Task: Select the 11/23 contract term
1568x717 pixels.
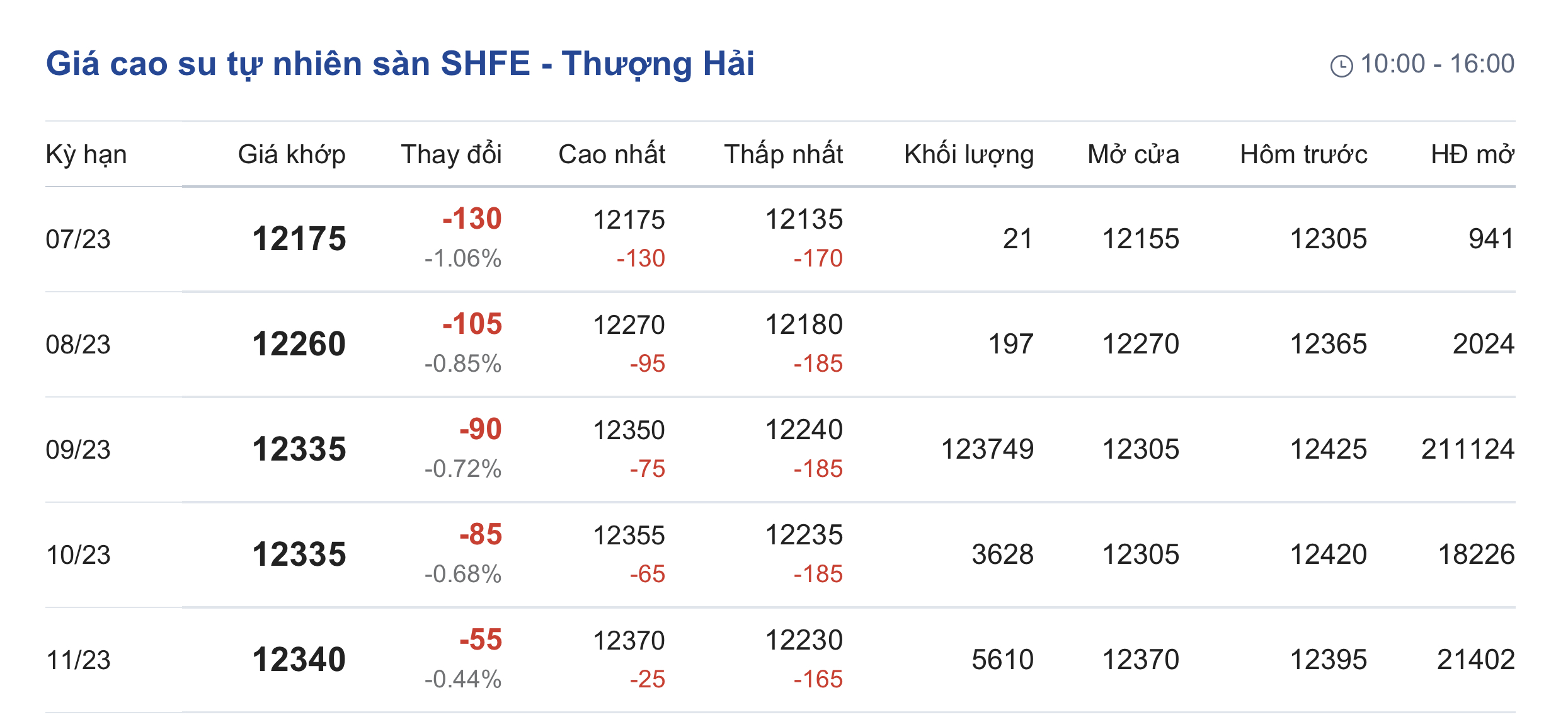Action: [x=78, y=660]
